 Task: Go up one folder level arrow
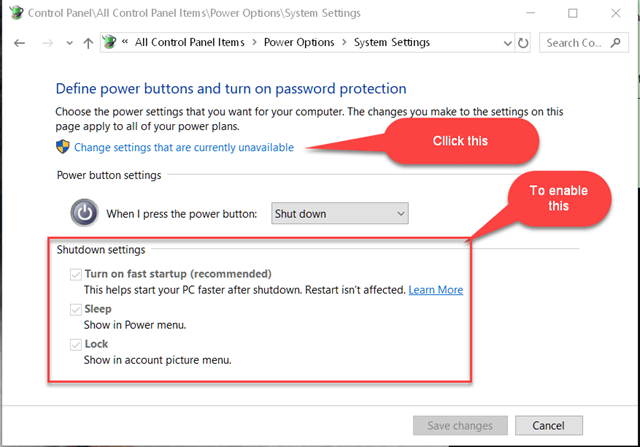click(x=88, y=43)
